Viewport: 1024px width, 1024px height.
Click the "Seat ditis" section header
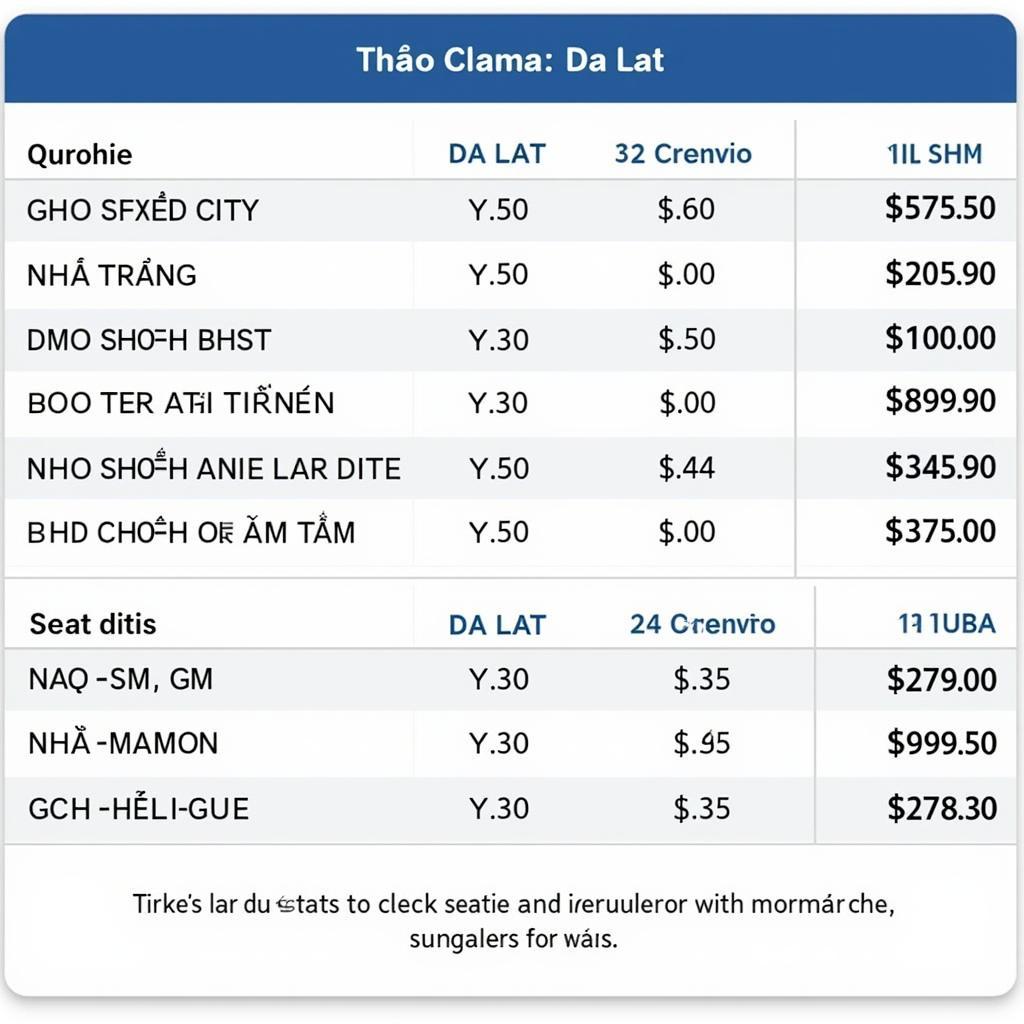(93, 624)
